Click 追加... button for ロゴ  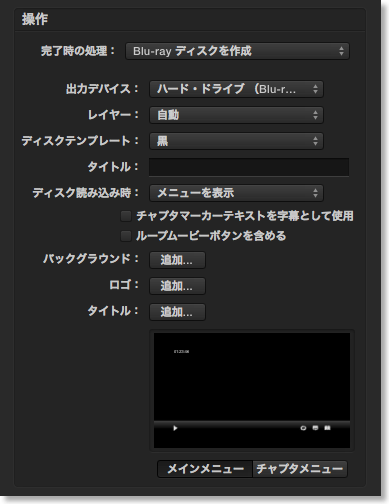click(x=177, y=286)
